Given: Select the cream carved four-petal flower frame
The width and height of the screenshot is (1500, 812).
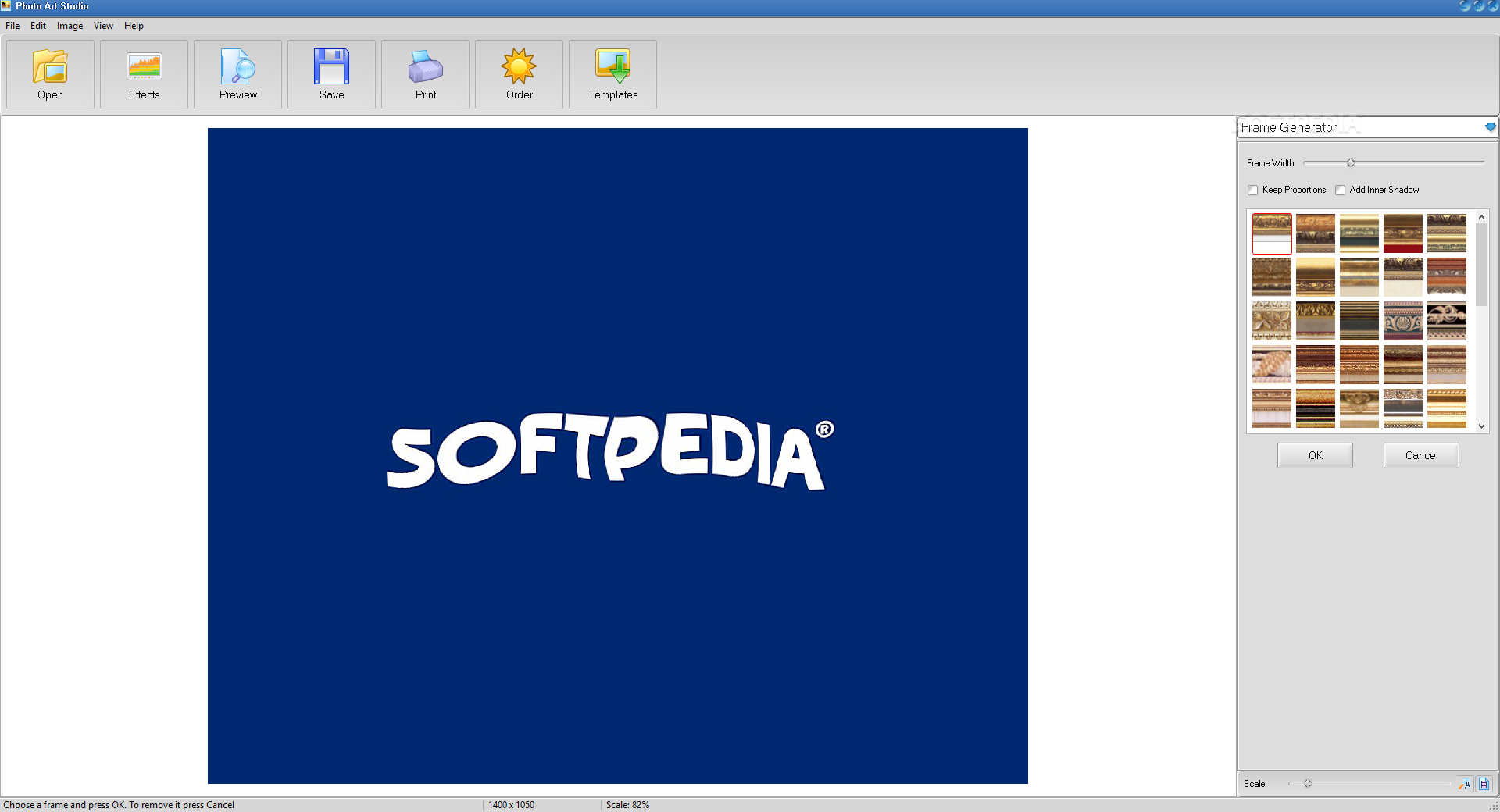Looking at the screenshot, I should coord(1272,321).
